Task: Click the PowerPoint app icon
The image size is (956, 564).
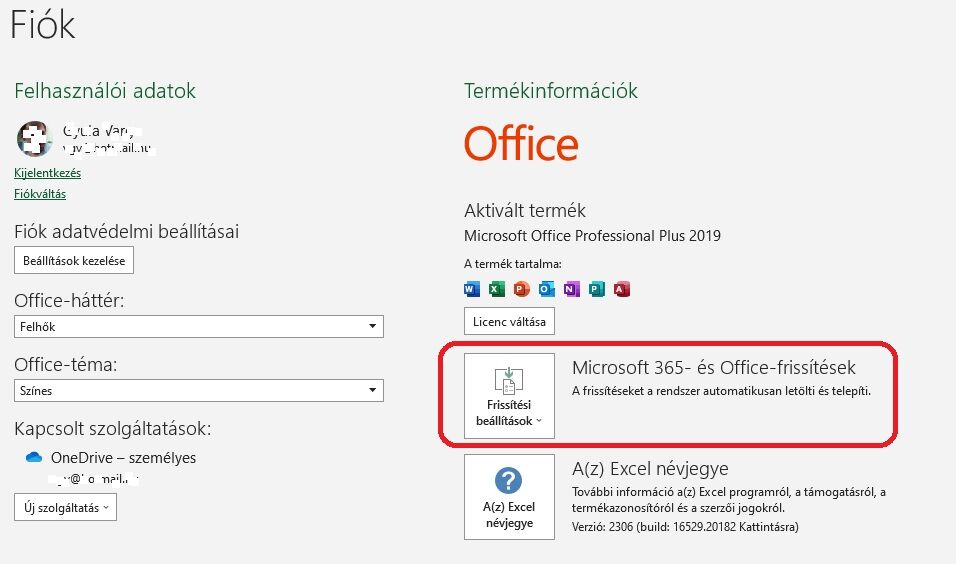Action: pyautogui.click(x=522, y=289)
